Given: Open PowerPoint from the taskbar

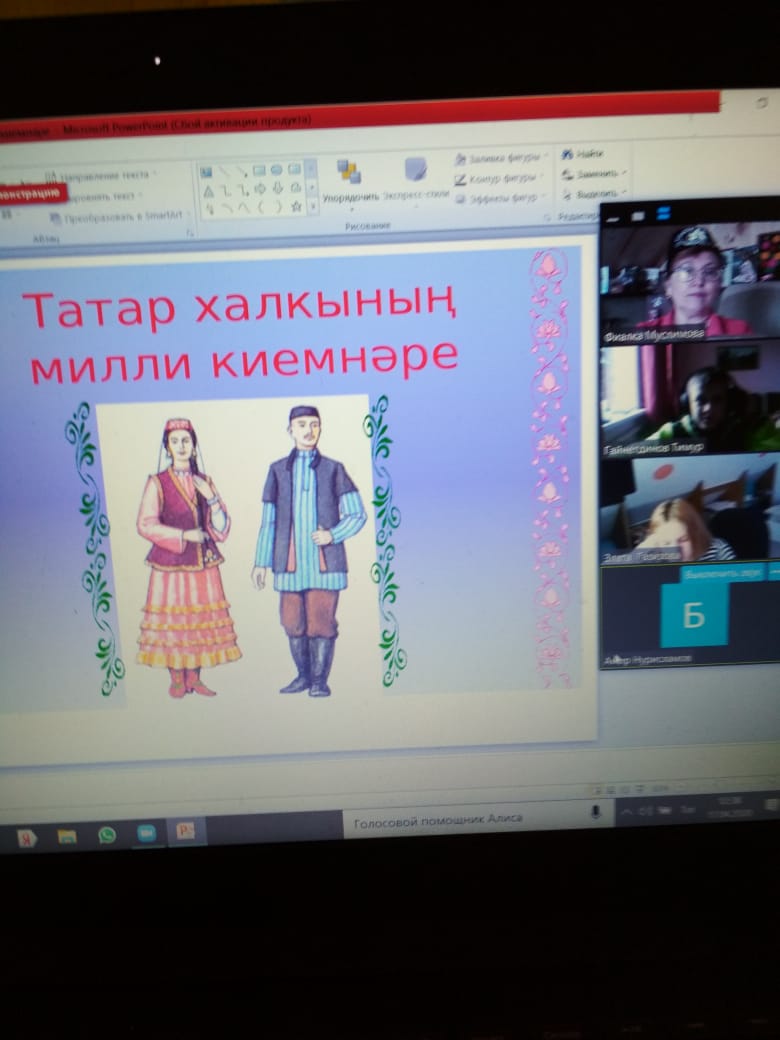Looking at the screenshot, I should coord(185,830).
